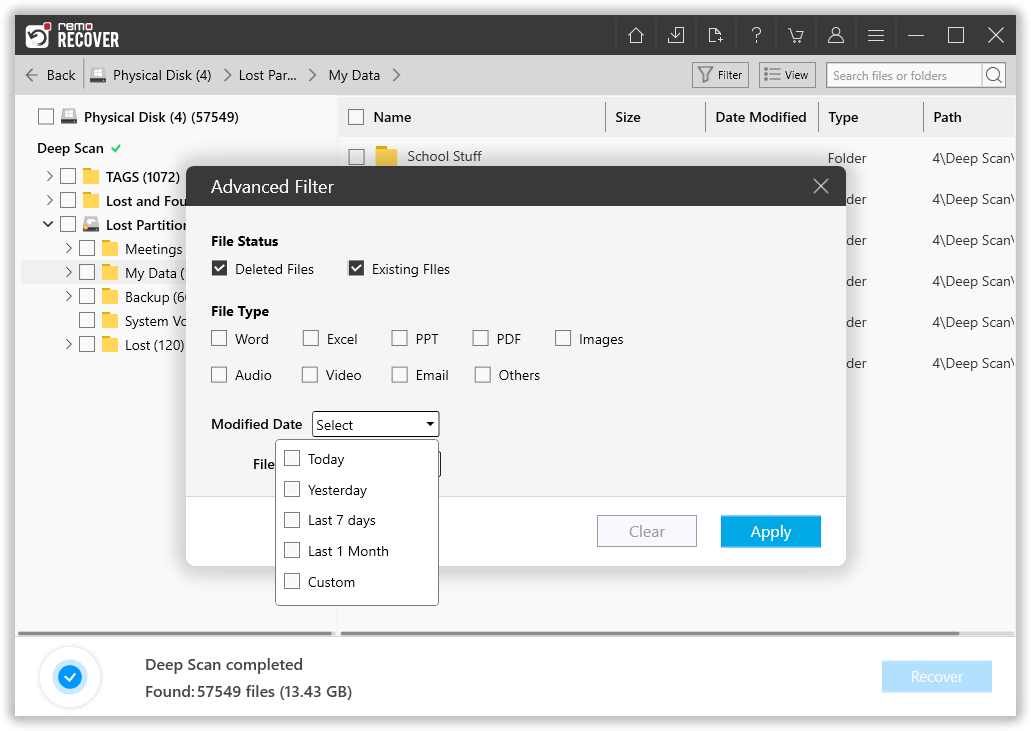Click My Data breadcrumb item

pyautogui.click(x=354, y=75)
